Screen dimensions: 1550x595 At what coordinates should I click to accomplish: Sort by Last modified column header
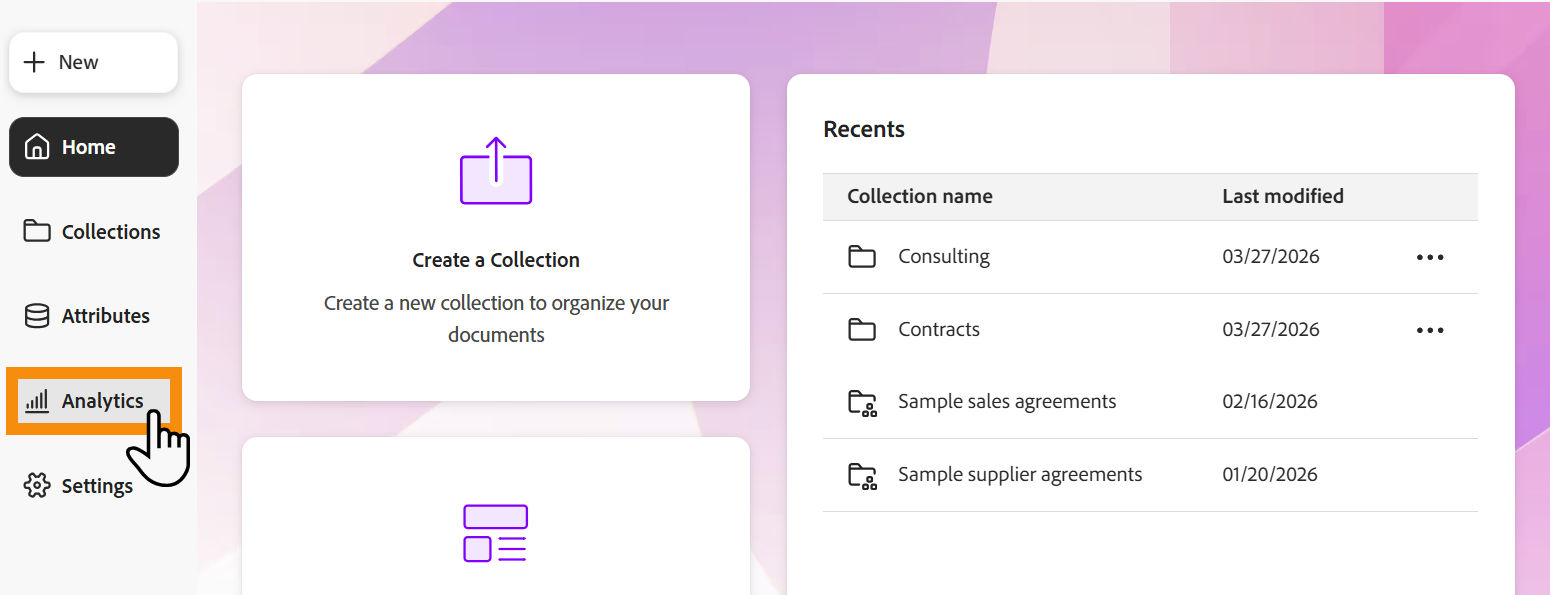click(x=1282, y=196)
